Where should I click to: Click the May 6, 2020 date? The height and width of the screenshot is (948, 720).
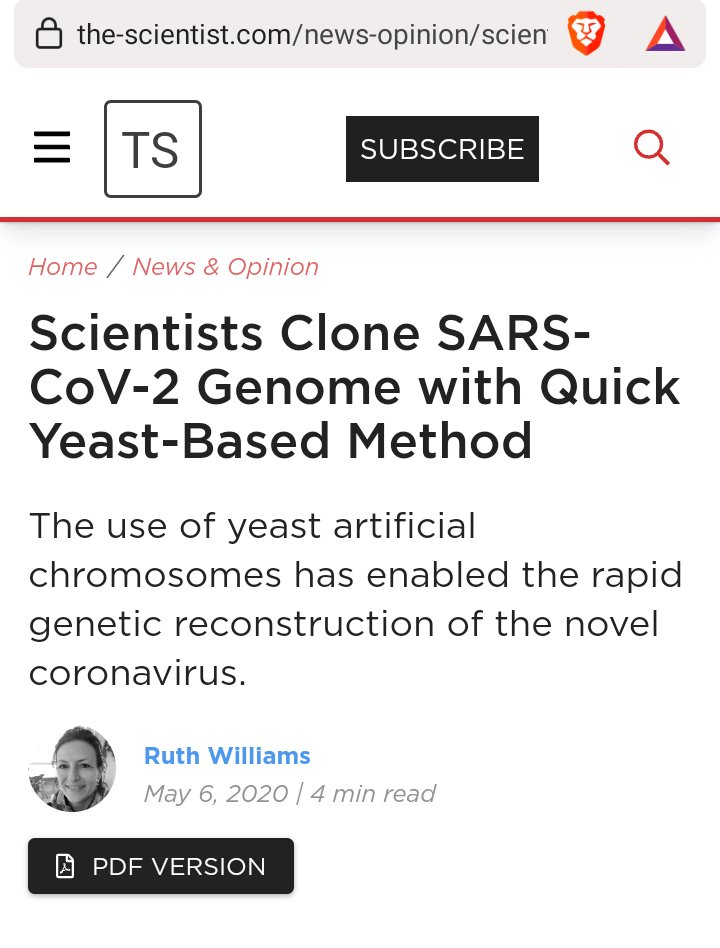(215, 794)
